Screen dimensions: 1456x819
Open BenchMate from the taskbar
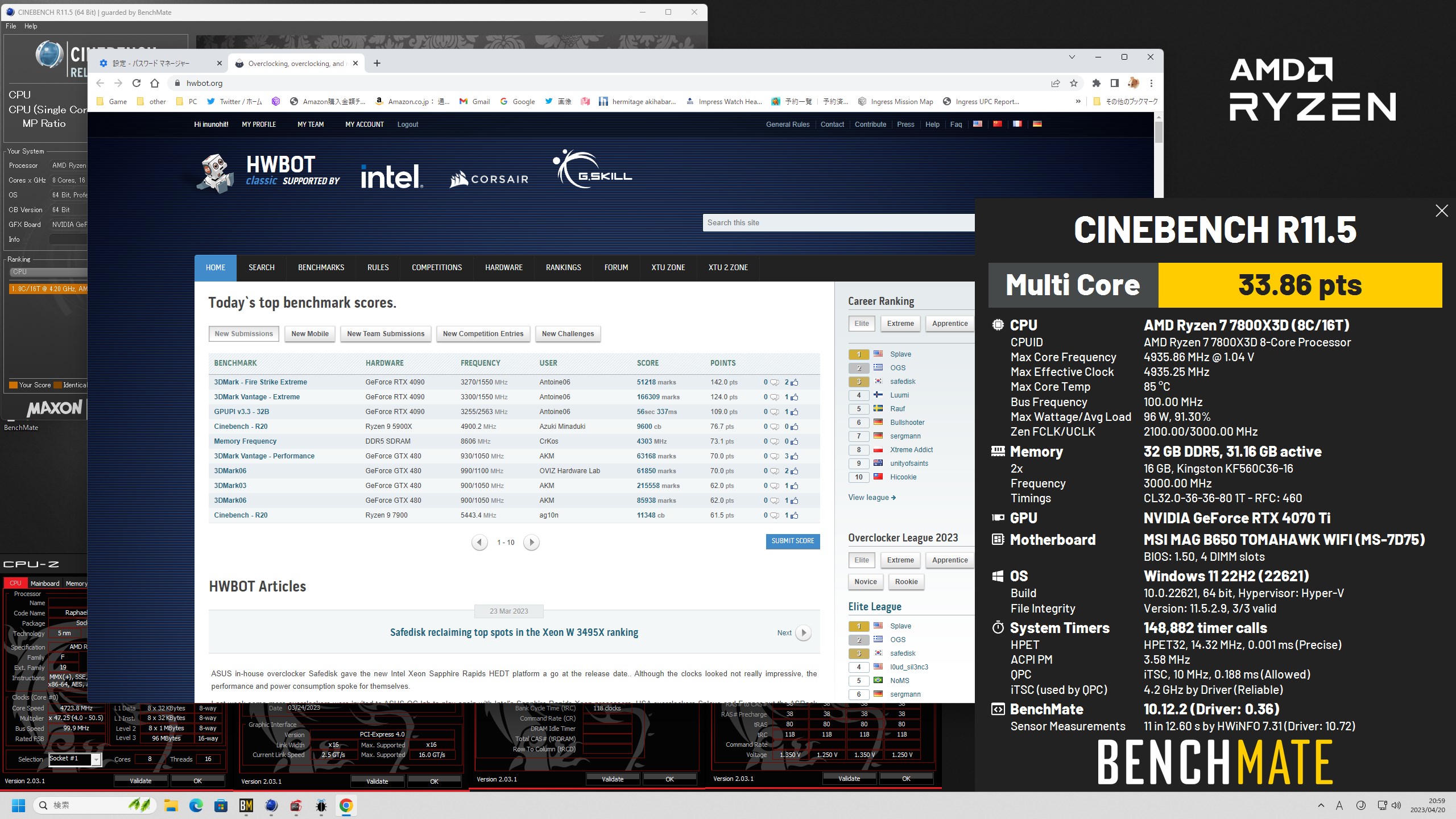[246, 805]
